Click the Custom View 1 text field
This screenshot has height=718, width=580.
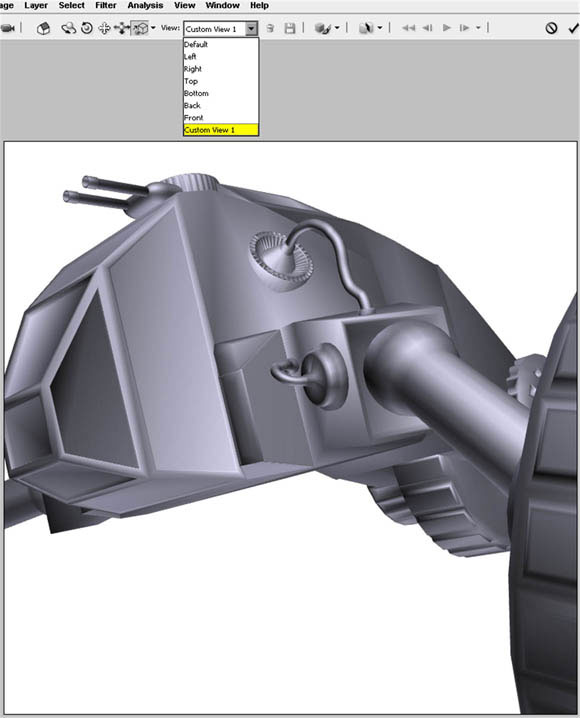(x=215, y=29)
